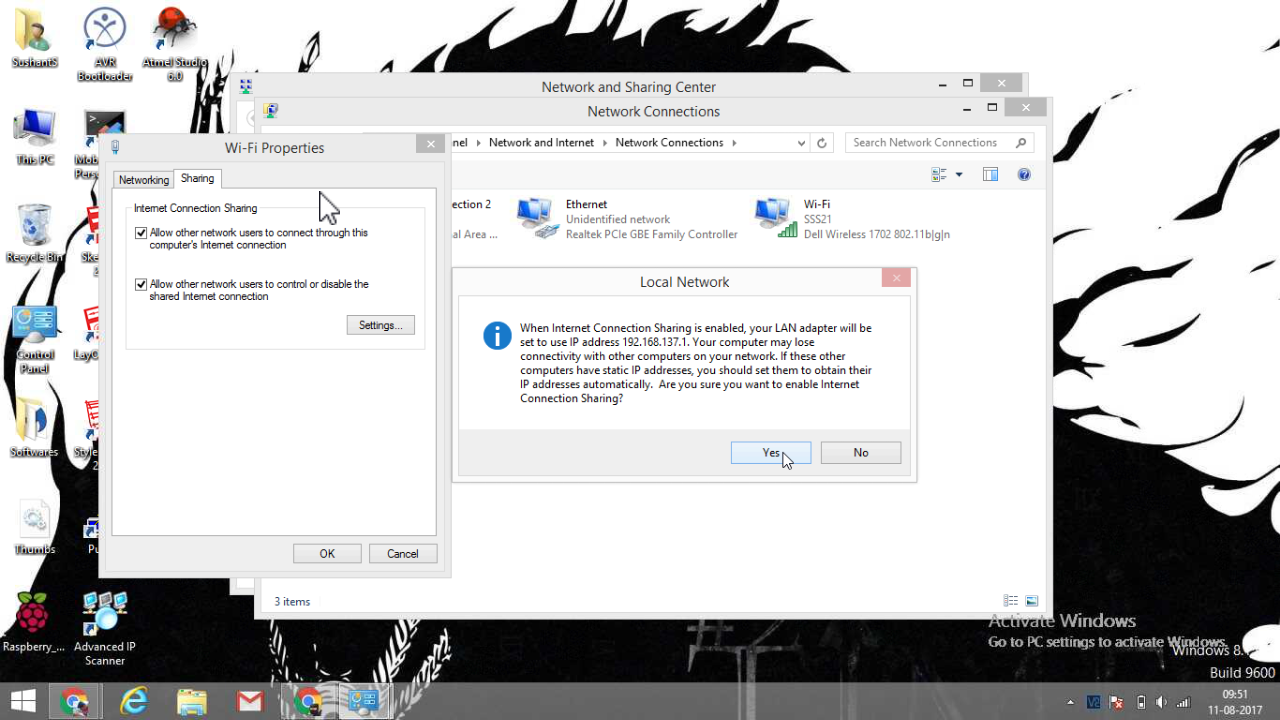This screenshot has height=720, width=1280.
Task: Click the search magnifier icon
Action: coord(1021,143)
